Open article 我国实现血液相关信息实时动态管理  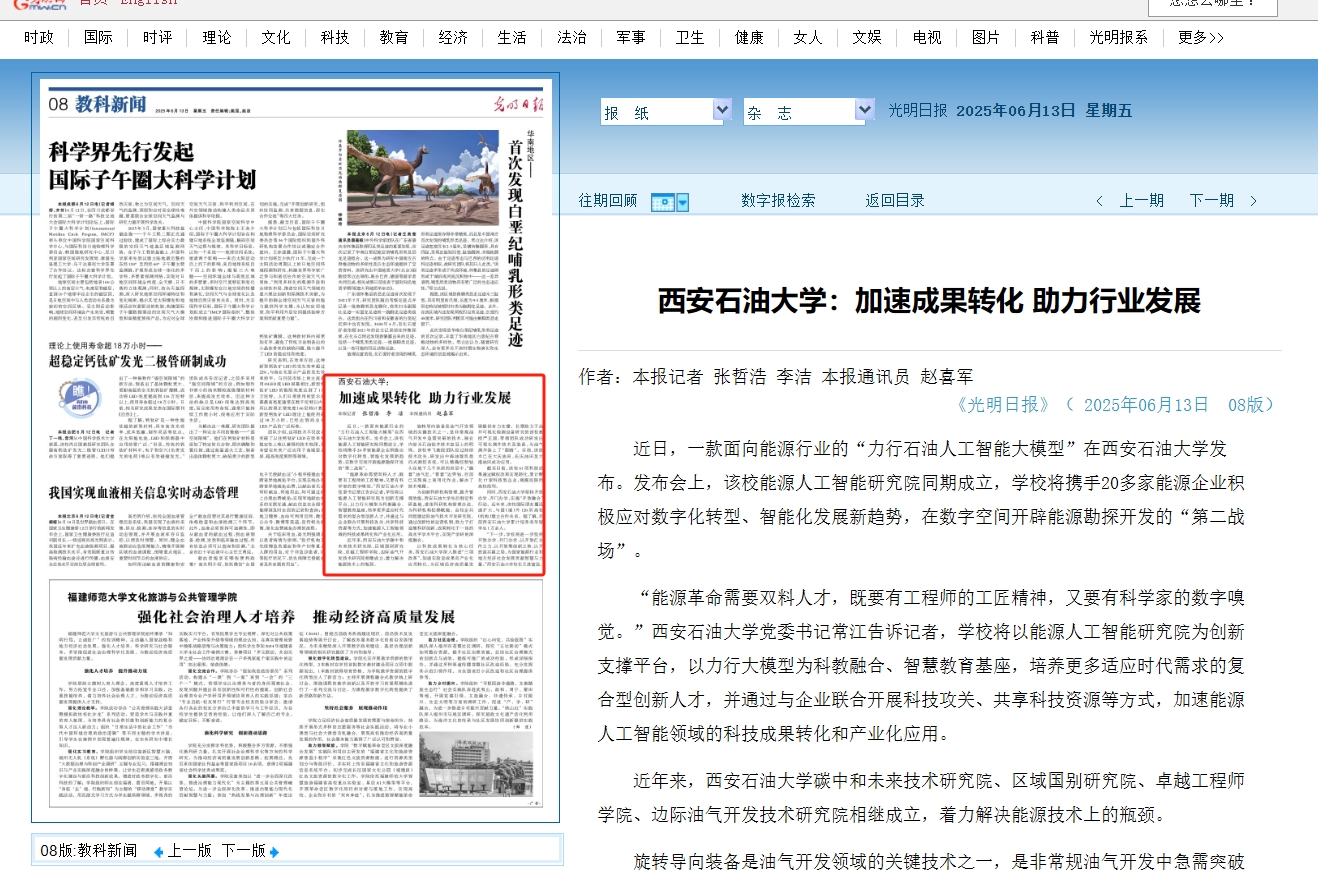[144, 492]
